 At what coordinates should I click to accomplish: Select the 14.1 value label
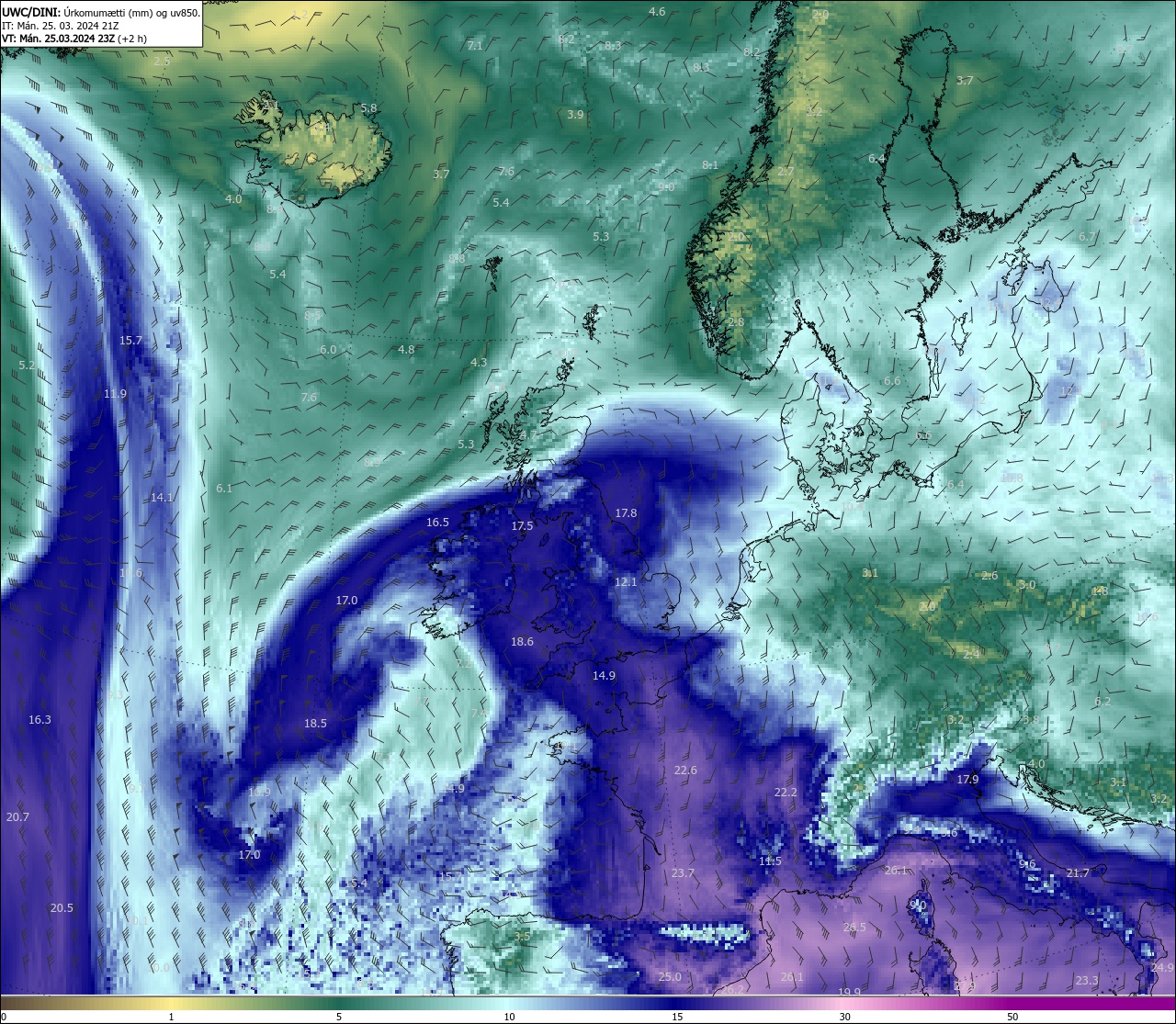(162, 497)
